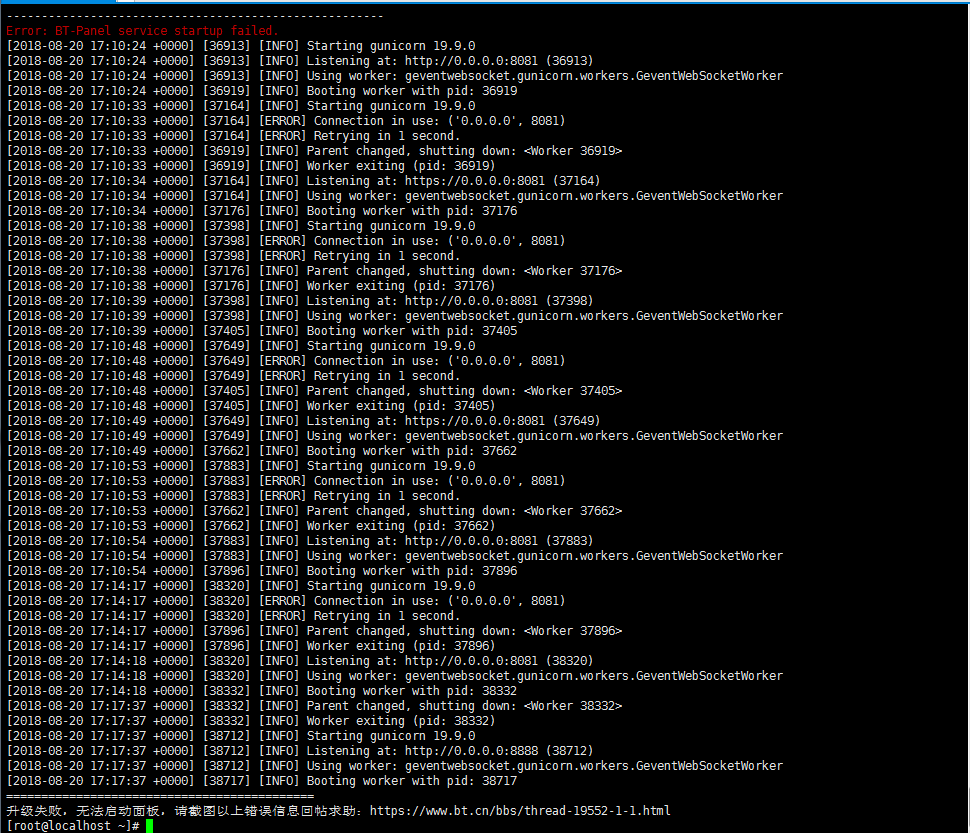Viewport: 970px width, 833px height.
Task: Click the equals-sign separator line near bottom
Action: [160, 796]
